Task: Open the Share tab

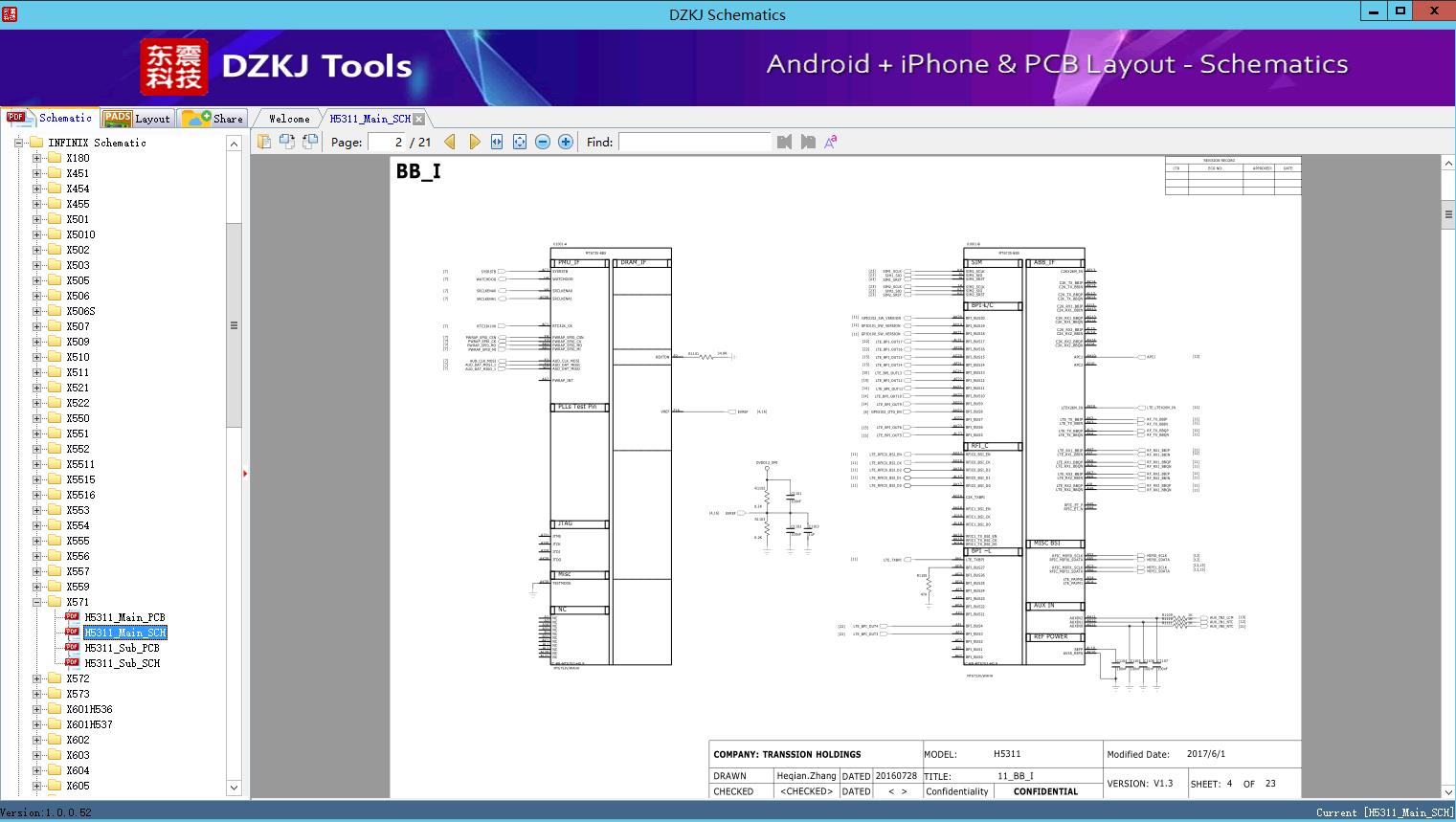Action: (x=213, y=119)
